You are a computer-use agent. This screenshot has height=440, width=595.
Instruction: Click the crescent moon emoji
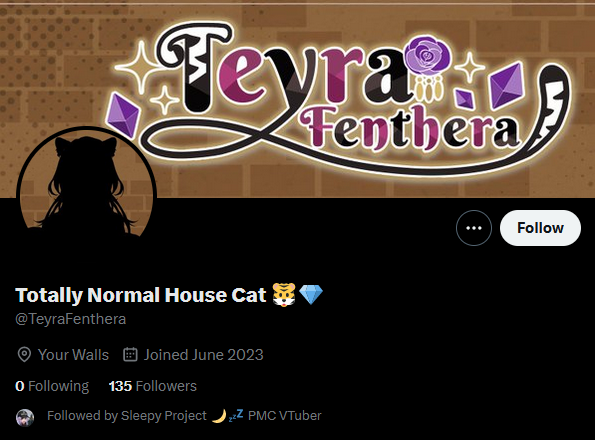tap(219, 416)
